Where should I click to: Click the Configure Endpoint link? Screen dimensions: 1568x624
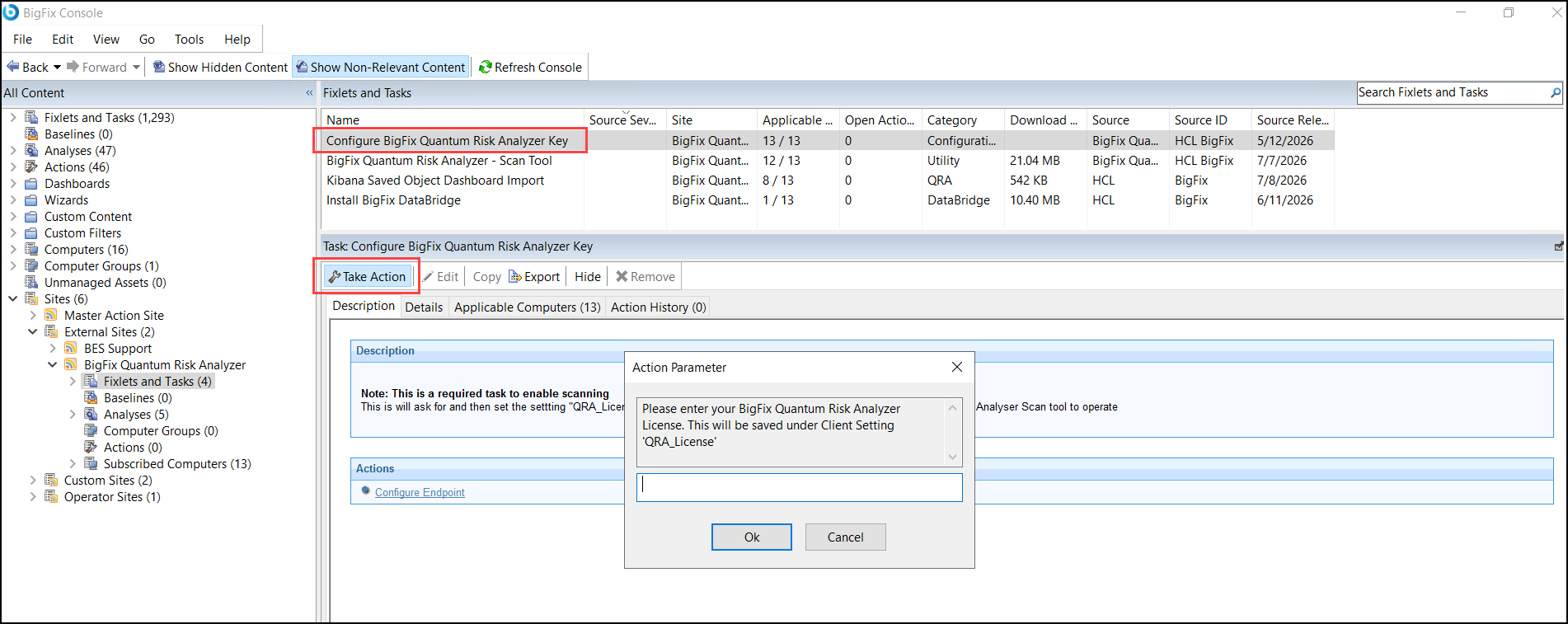[x=420, y=492]
